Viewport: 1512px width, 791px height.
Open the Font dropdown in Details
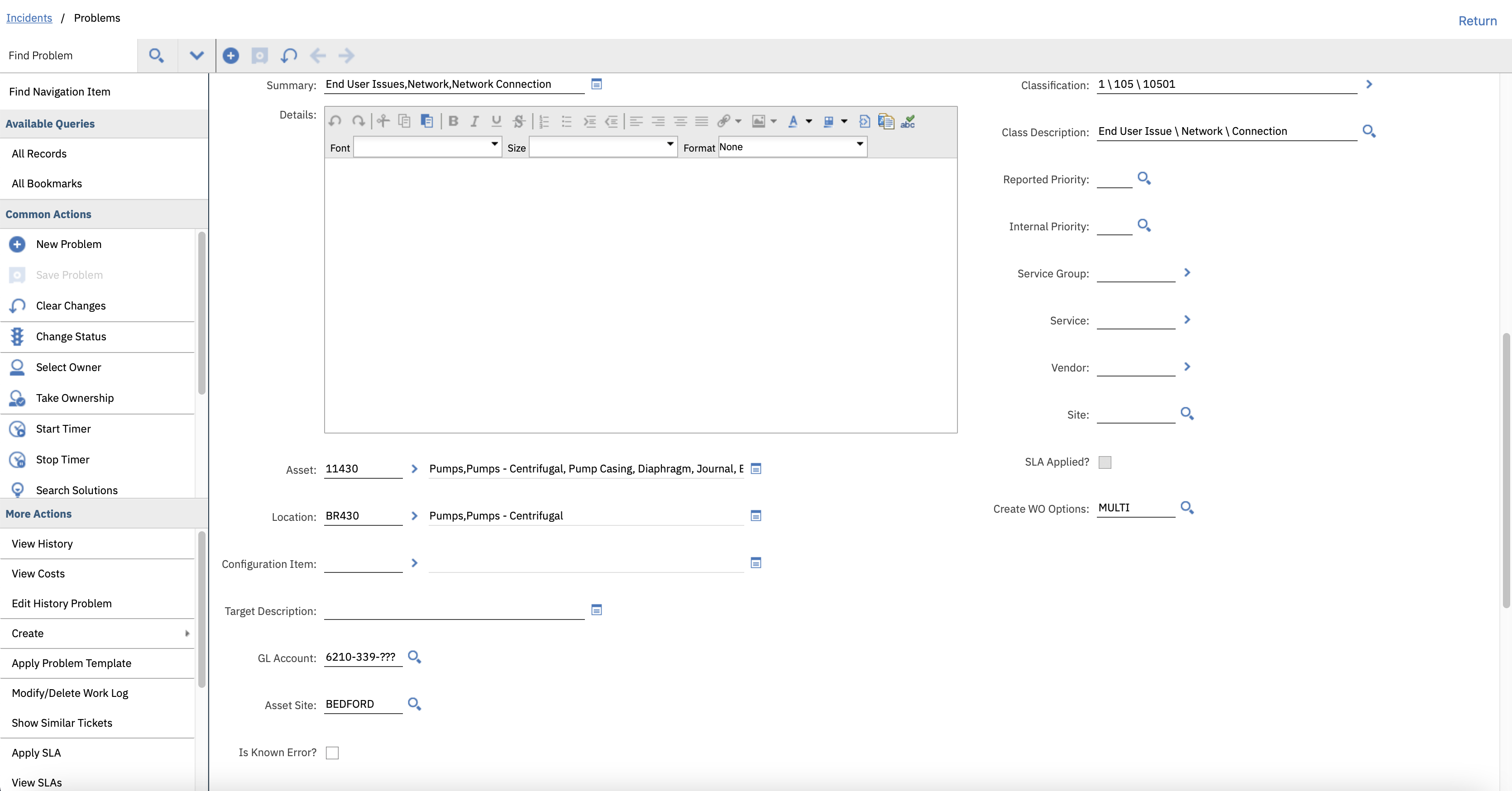428,146
